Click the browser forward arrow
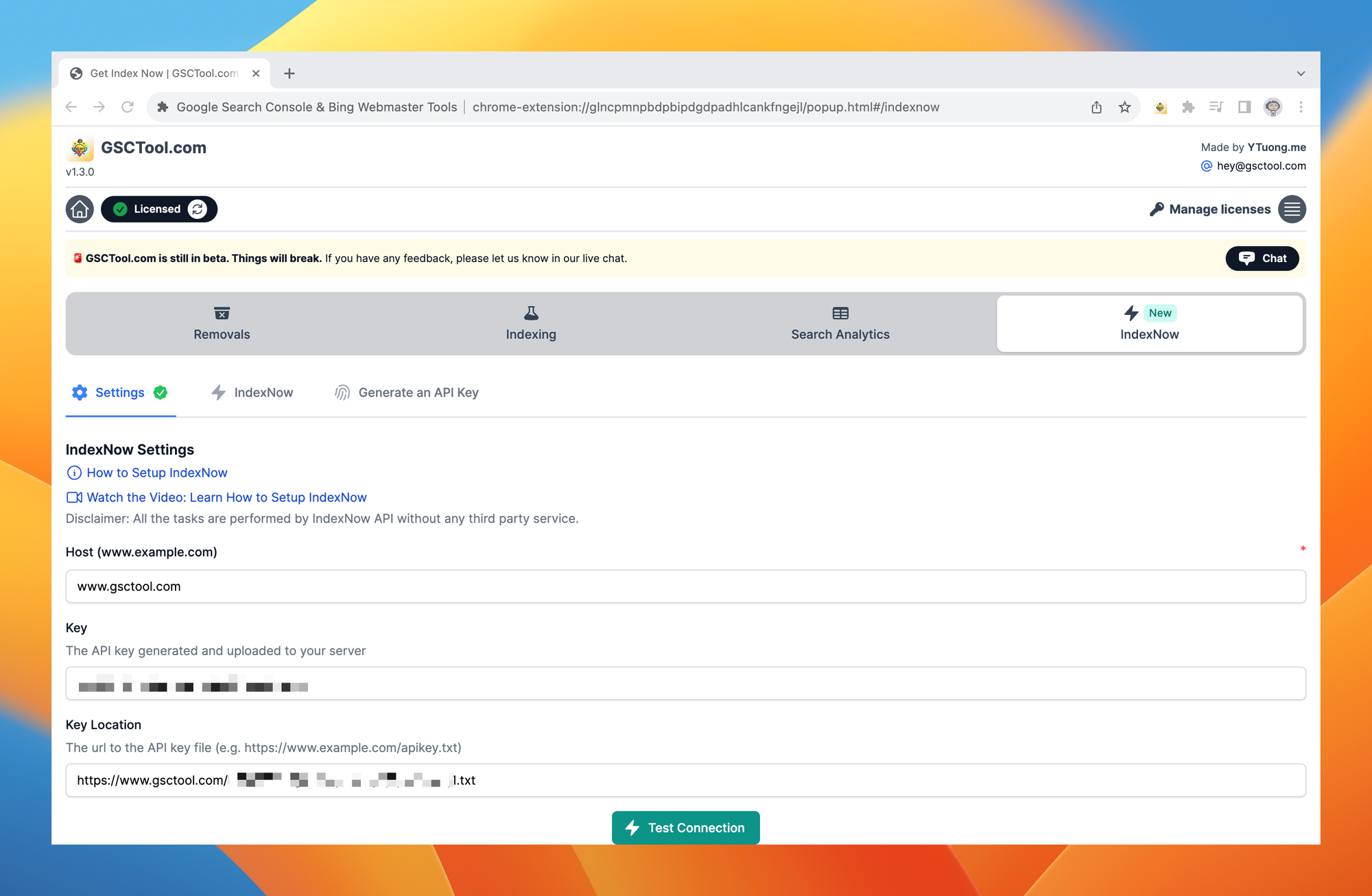This screenshot has width=1372, height=896. click(x=99, y=107)
